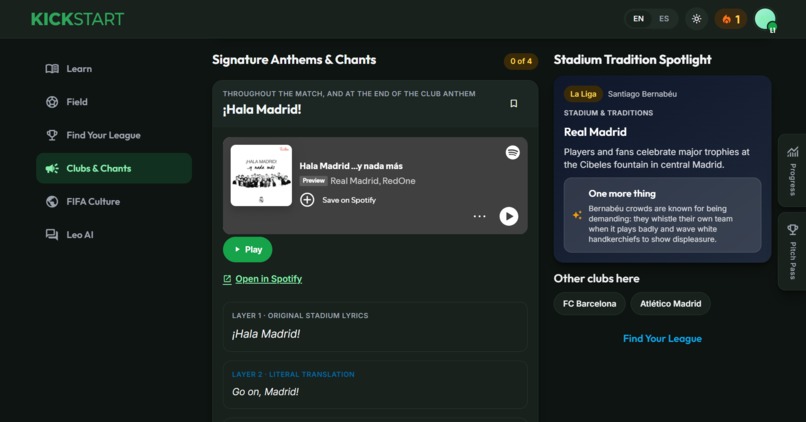806x422 pixels.
Task: Click the Hala Madrid album cover thumbnail
Action: pos(261,175)
